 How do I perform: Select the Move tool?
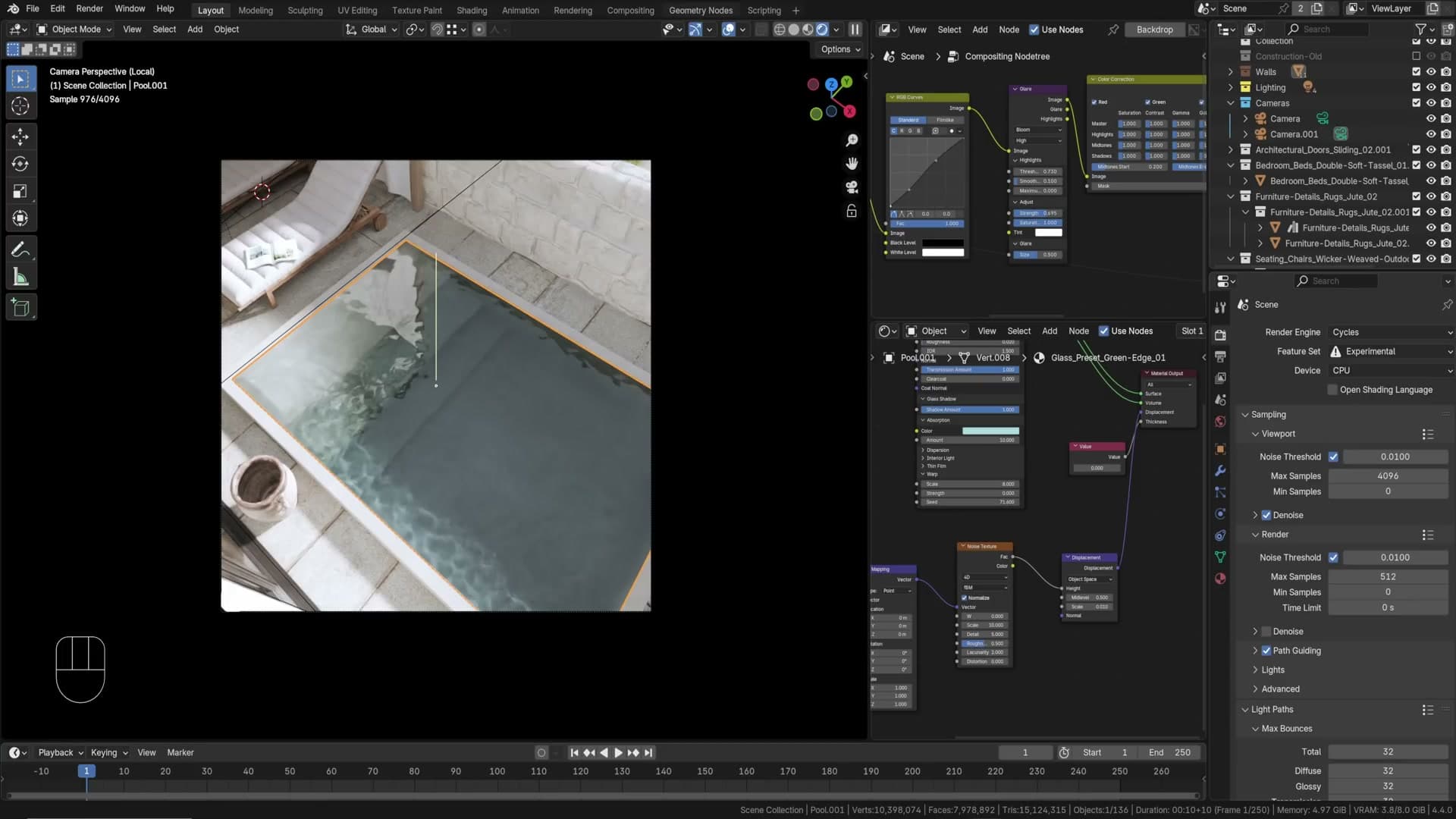tap(20, 136)
